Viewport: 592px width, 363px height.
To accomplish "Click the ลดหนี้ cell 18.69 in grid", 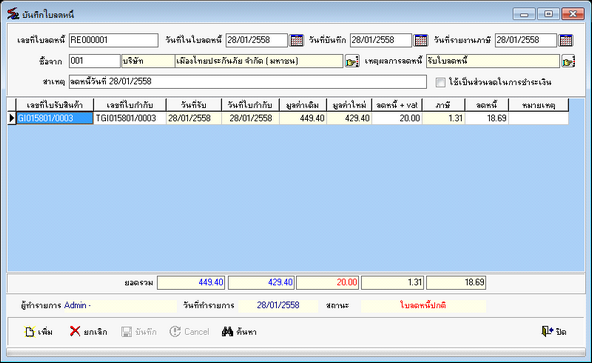I will click(x=487, y=118).
